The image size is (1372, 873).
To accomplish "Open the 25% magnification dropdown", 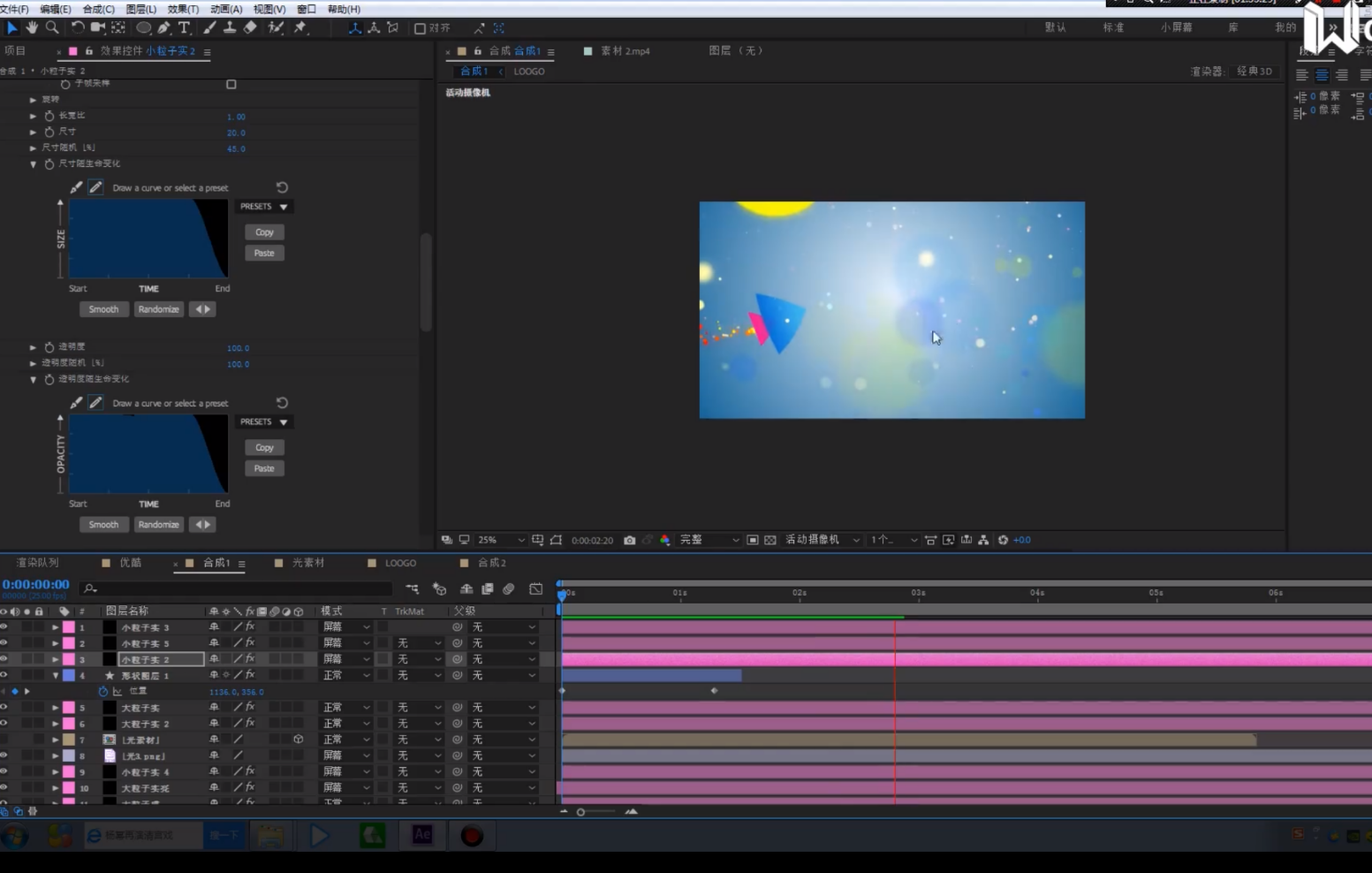I will click(501, 540).
